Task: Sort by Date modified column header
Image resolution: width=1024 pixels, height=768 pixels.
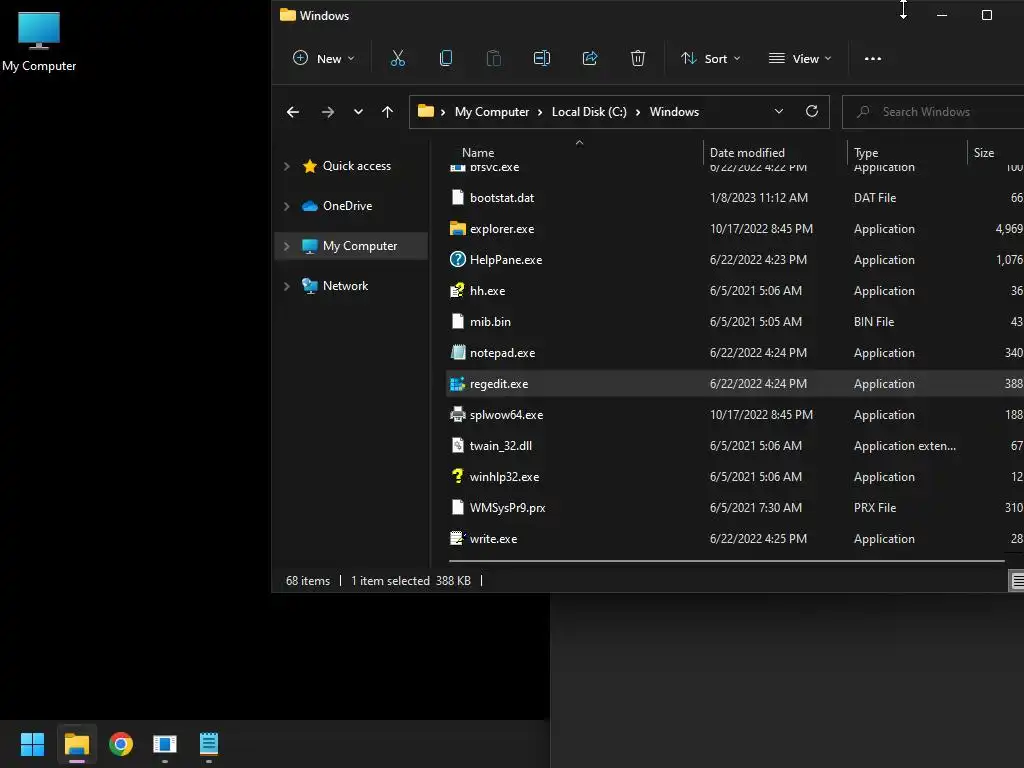Action: pyautogui.click(x=747, y=152)
